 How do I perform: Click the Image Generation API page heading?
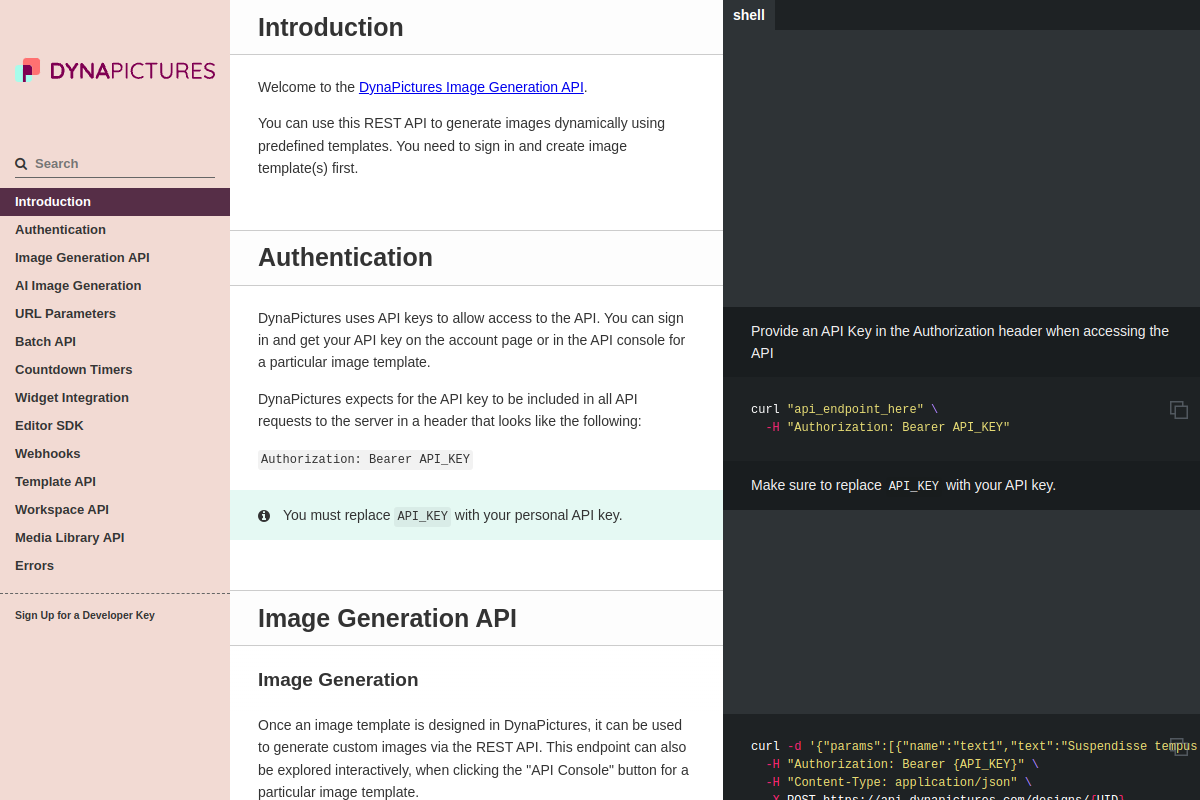pyautogui.click(x=387, y=618)
